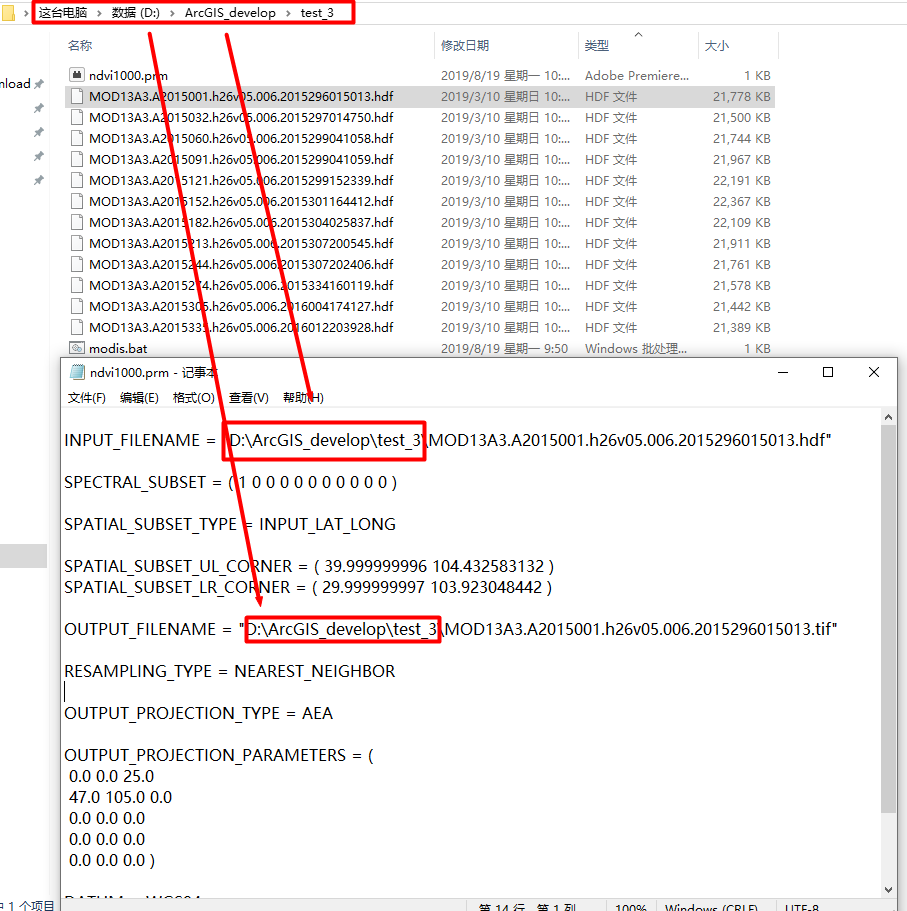Click test_3 folder in breadcrumb
The height and width of the screenshot is (911, 907).
(x=317, y=13)
